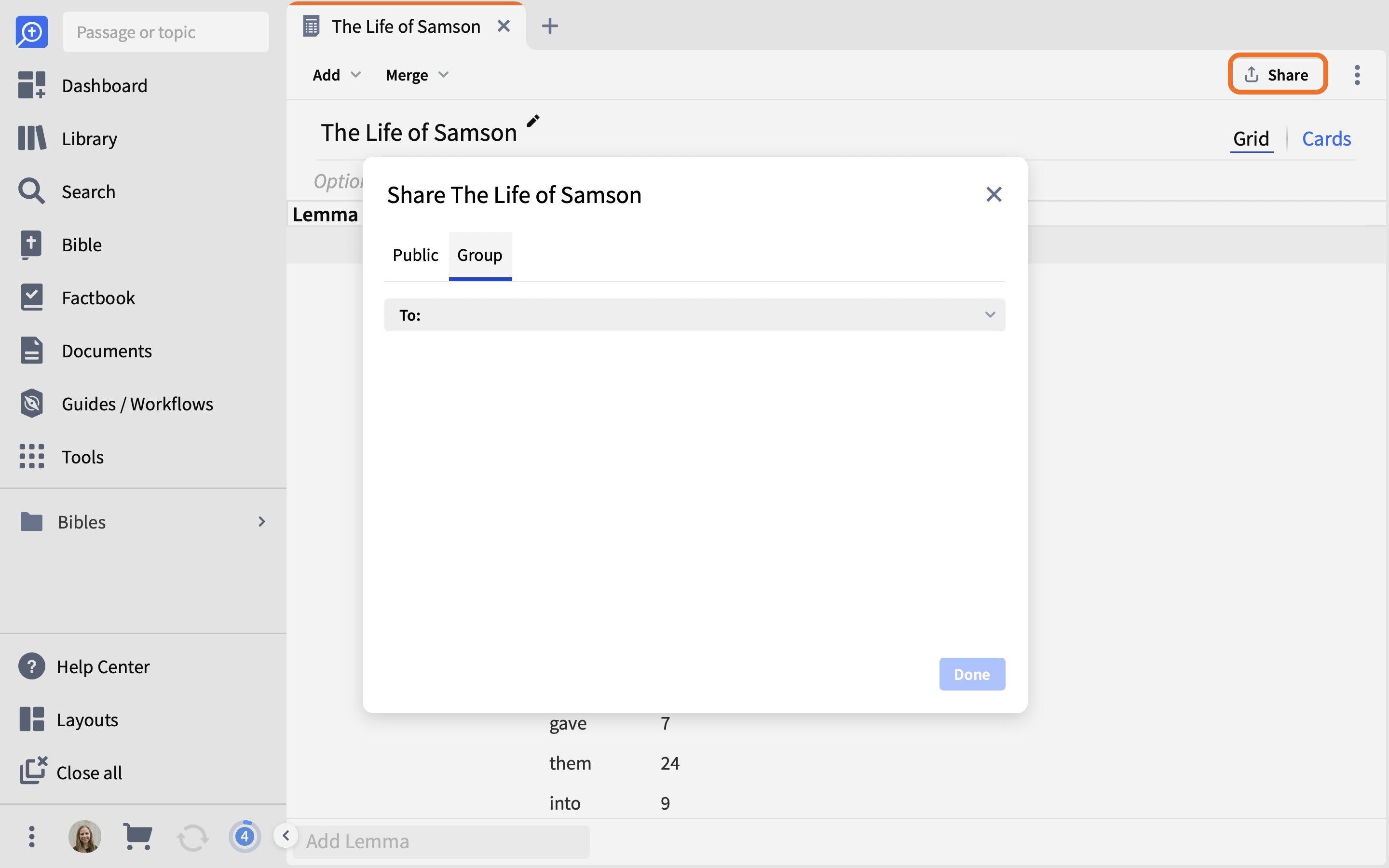Open the shopping cart icon
The width and height of the screenshot is (1389, 868).
138,837
